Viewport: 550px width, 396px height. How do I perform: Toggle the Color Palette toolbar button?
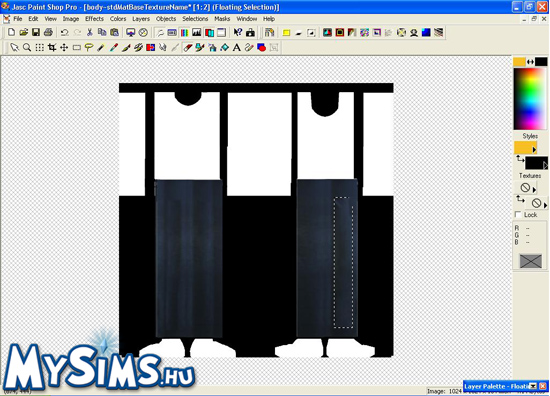184,33
